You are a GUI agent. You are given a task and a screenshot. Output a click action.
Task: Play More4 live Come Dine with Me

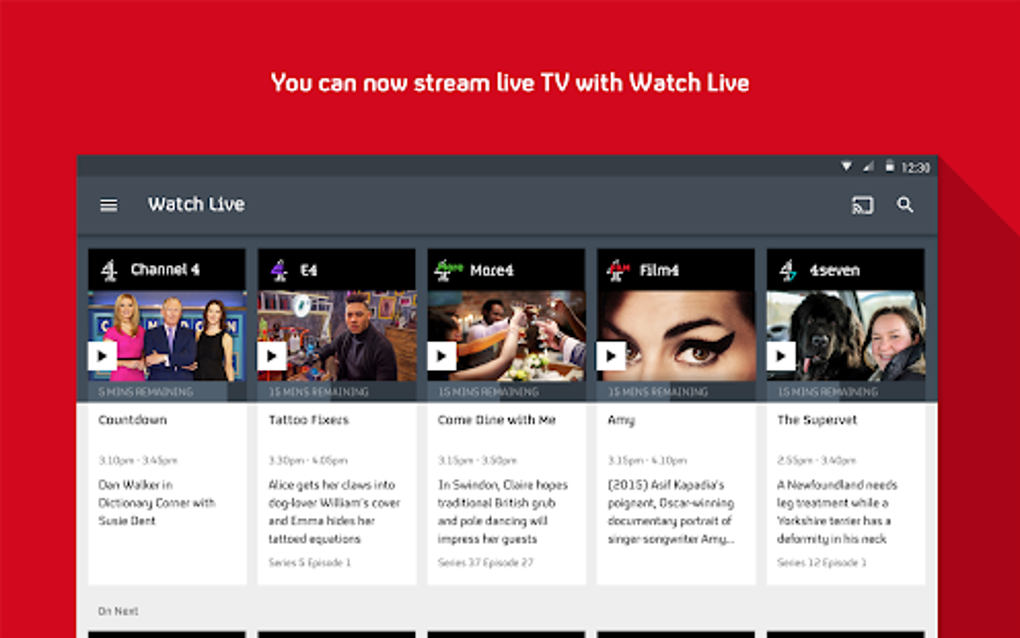pos(442,356)
